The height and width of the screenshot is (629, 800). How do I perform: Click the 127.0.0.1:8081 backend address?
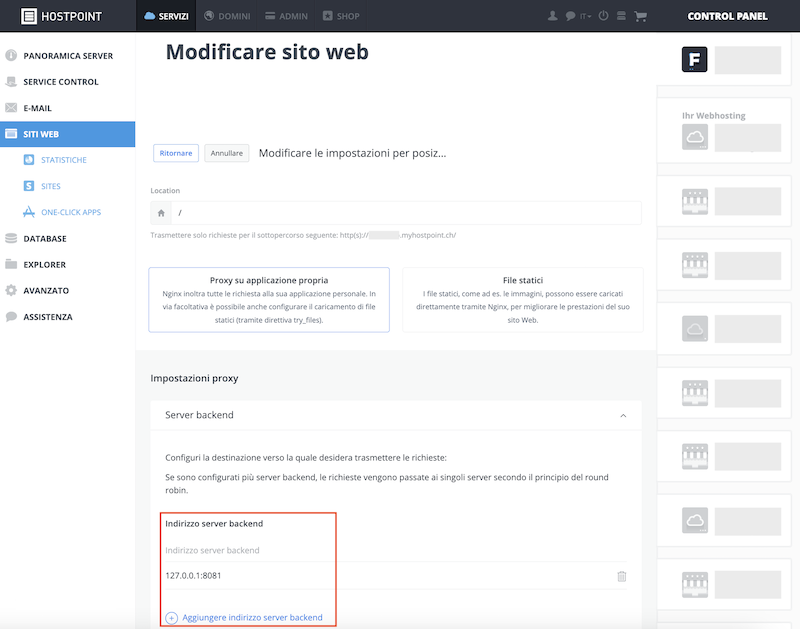(x=193, y=575)
